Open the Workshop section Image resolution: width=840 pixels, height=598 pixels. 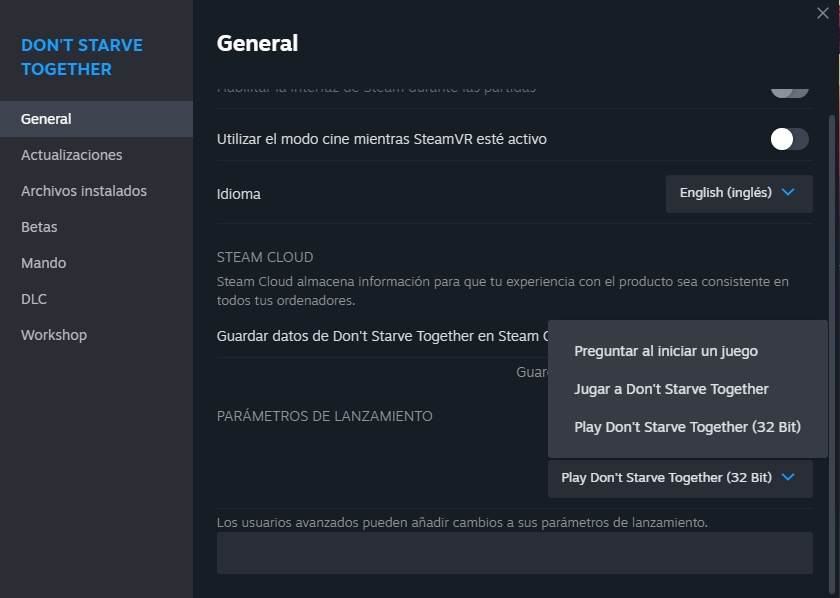(x=54, y=335)
